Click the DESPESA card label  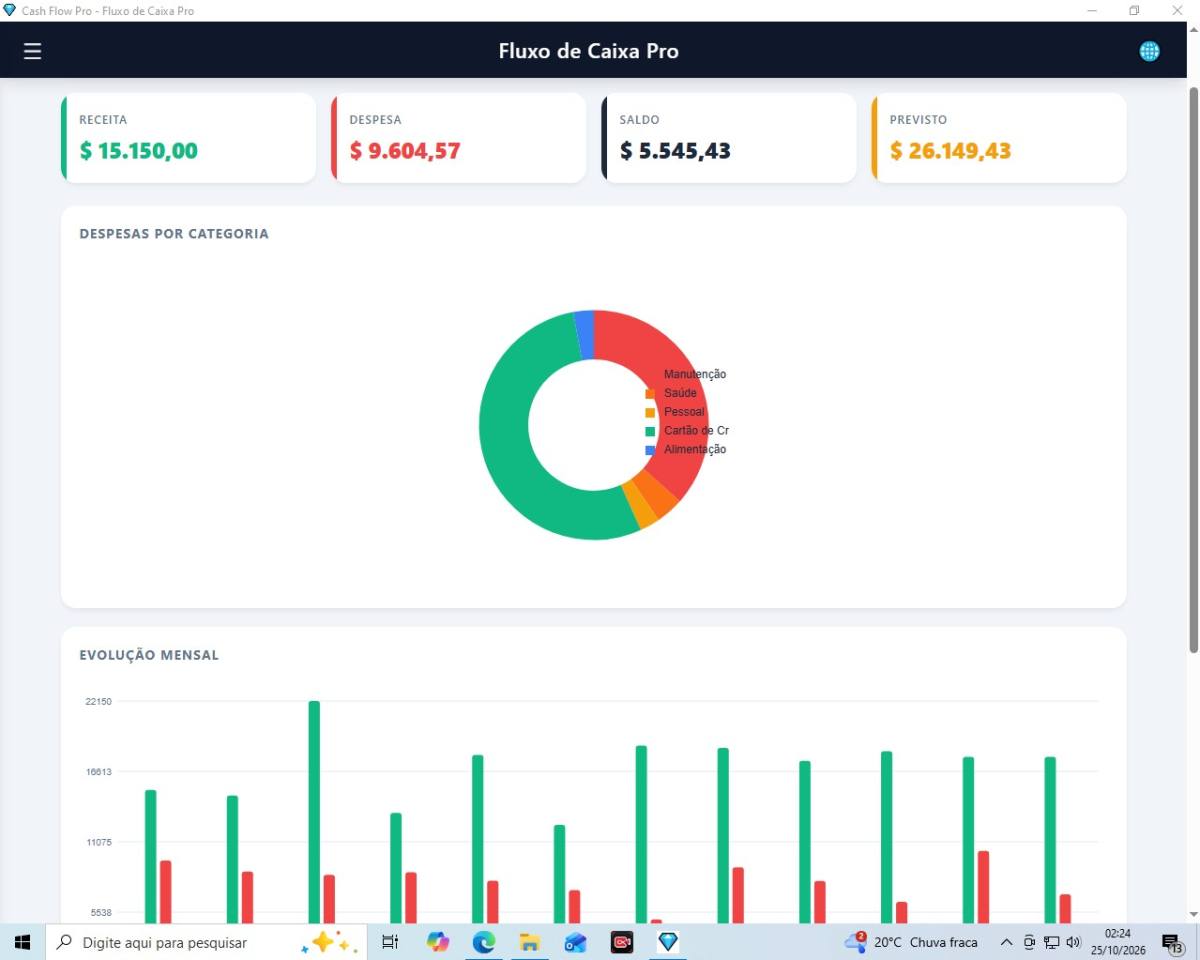click(x=375, y=120)
